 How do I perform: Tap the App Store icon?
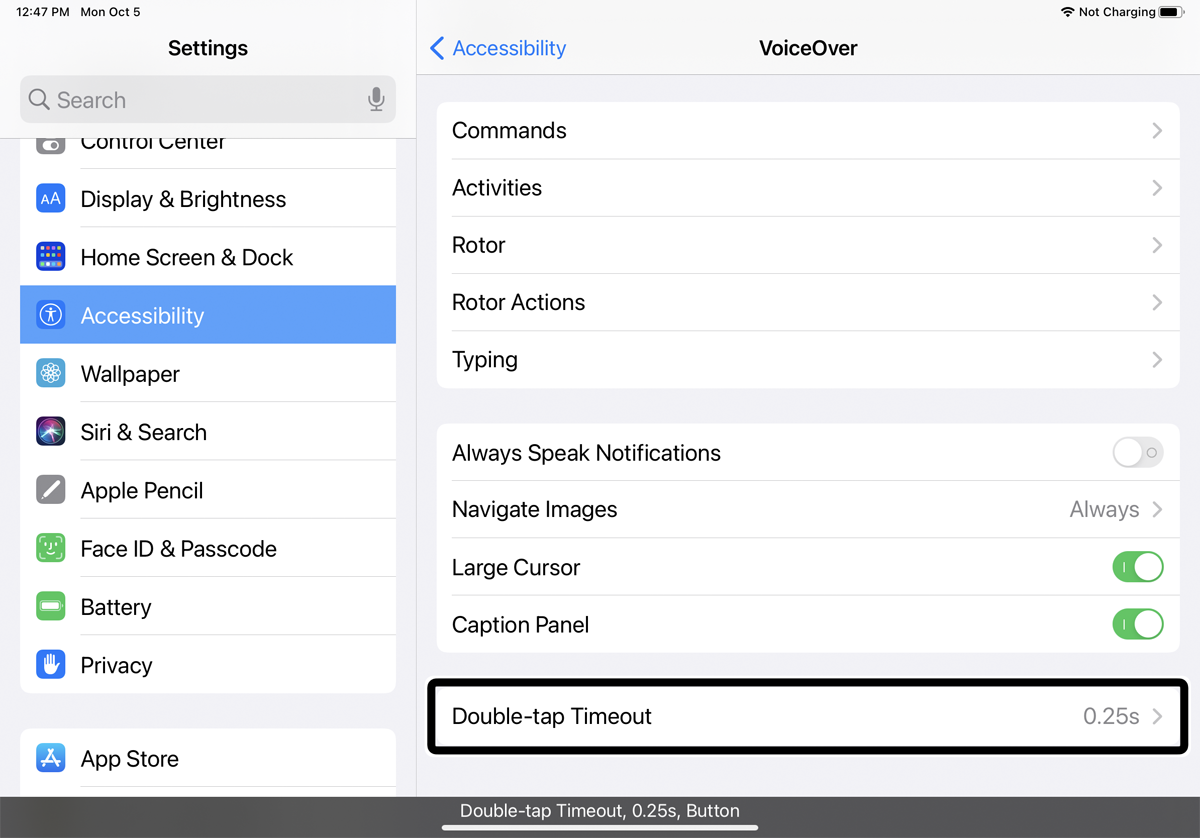[x=51, y=758]
